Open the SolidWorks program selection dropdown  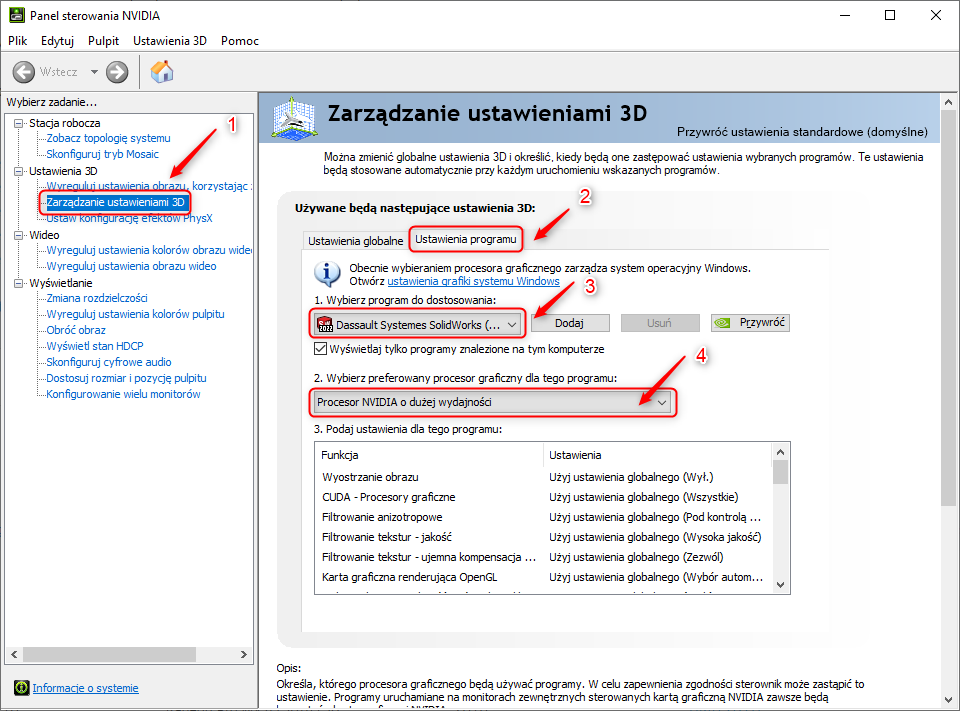(416, 324)
